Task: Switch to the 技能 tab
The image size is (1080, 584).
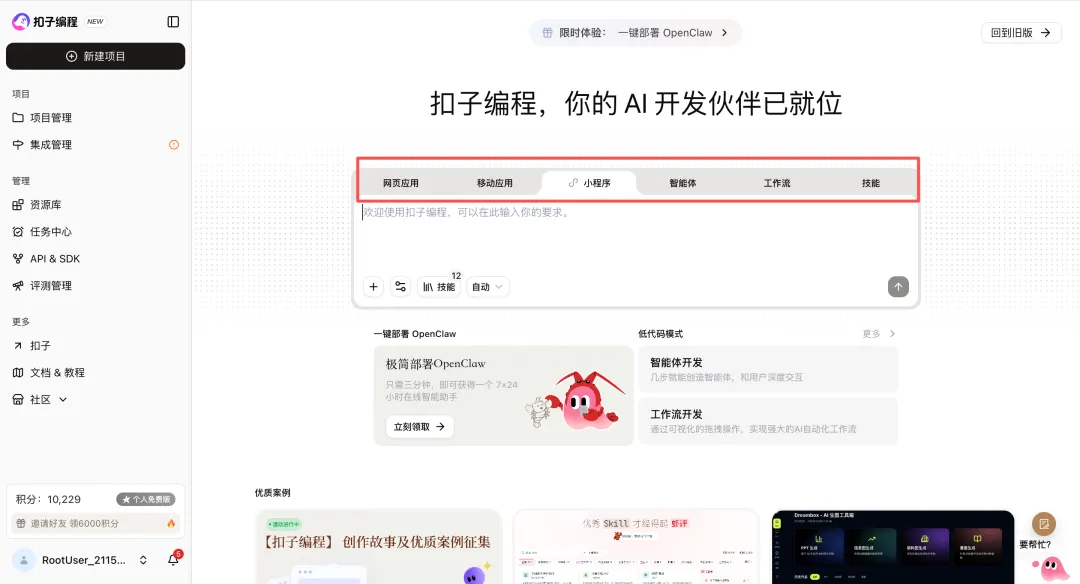Action: [x=871, y=183]
